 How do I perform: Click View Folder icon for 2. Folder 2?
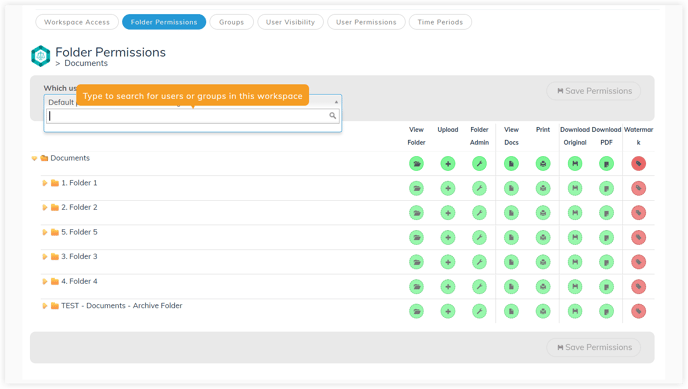pos(416,213)
